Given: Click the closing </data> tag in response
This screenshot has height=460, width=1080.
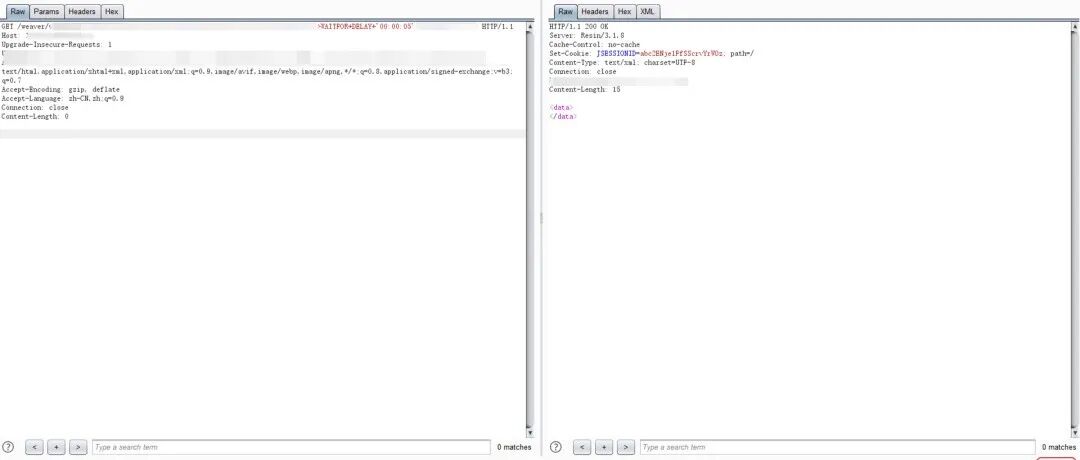Looking at the screenshot, I should coord(563,116).
